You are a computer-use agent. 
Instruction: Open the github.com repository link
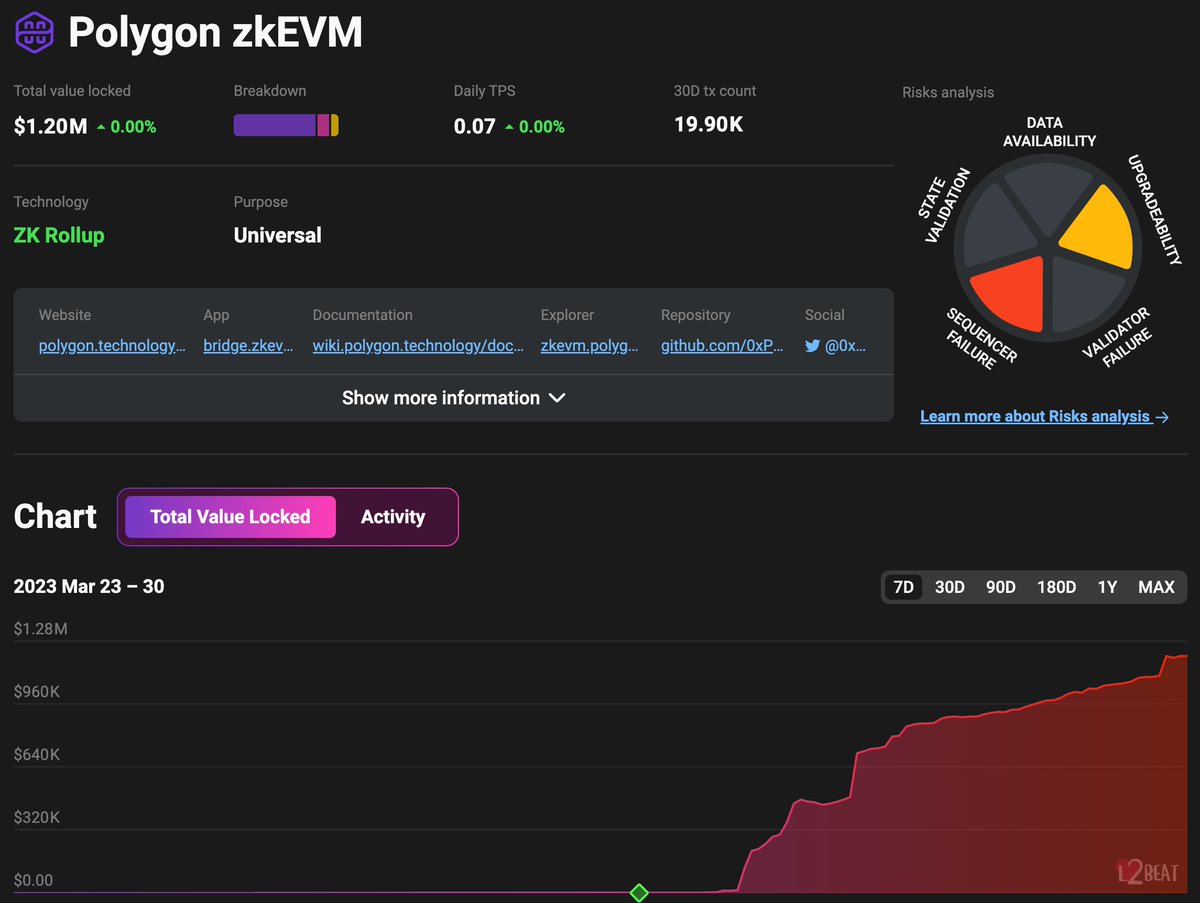click(722, 346)
